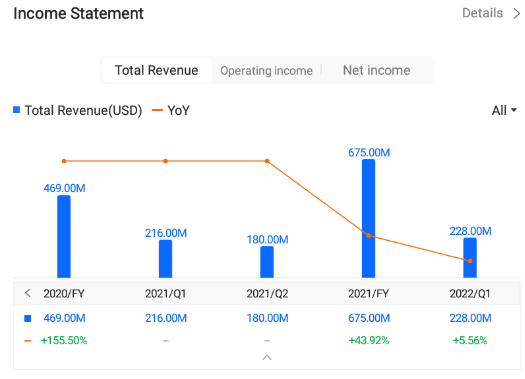Open the All period dropdown
Screen dimensions: 525x379
click(504, 110)
